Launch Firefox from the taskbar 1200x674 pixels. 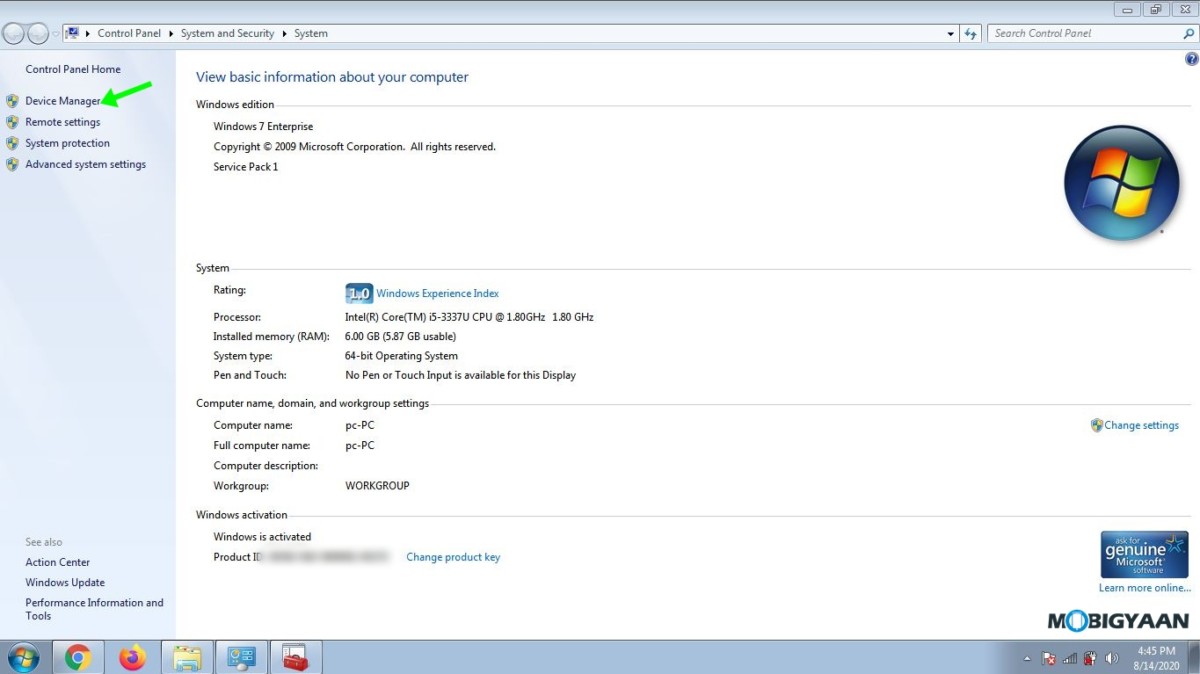(x=132, y=657)
